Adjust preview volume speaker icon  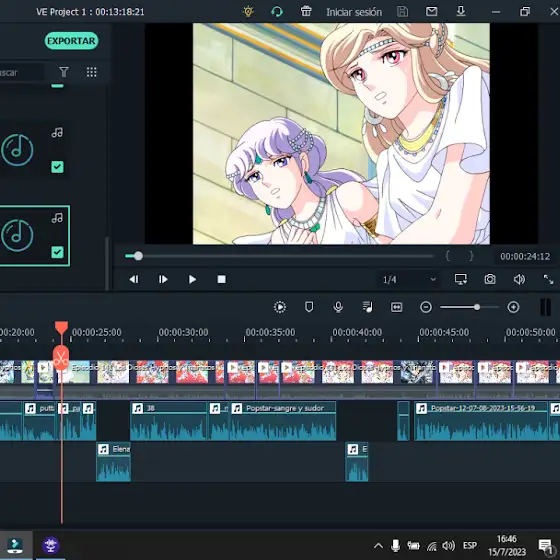coord(519,279)
